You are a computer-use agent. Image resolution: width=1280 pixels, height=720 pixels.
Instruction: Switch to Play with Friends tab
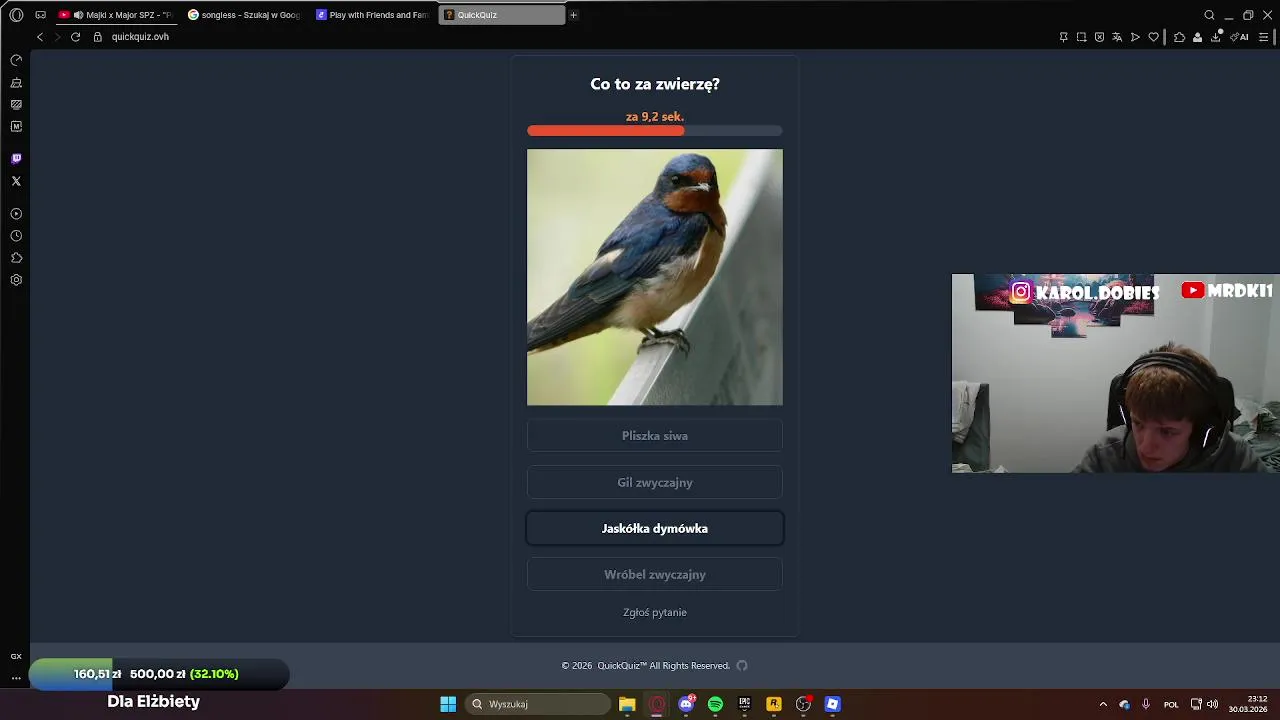click(x=373, y=15)
